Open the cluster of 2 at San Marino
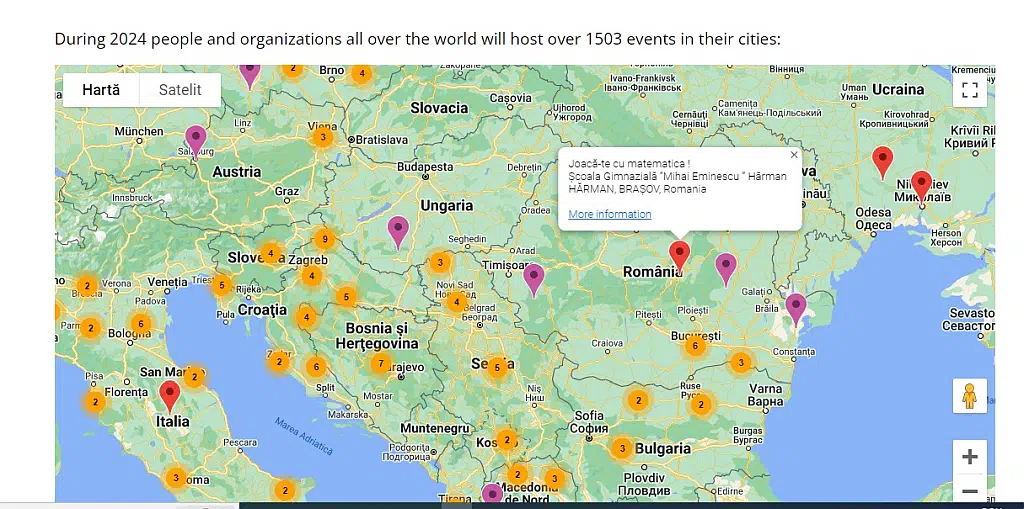 (x=194, y=376)
